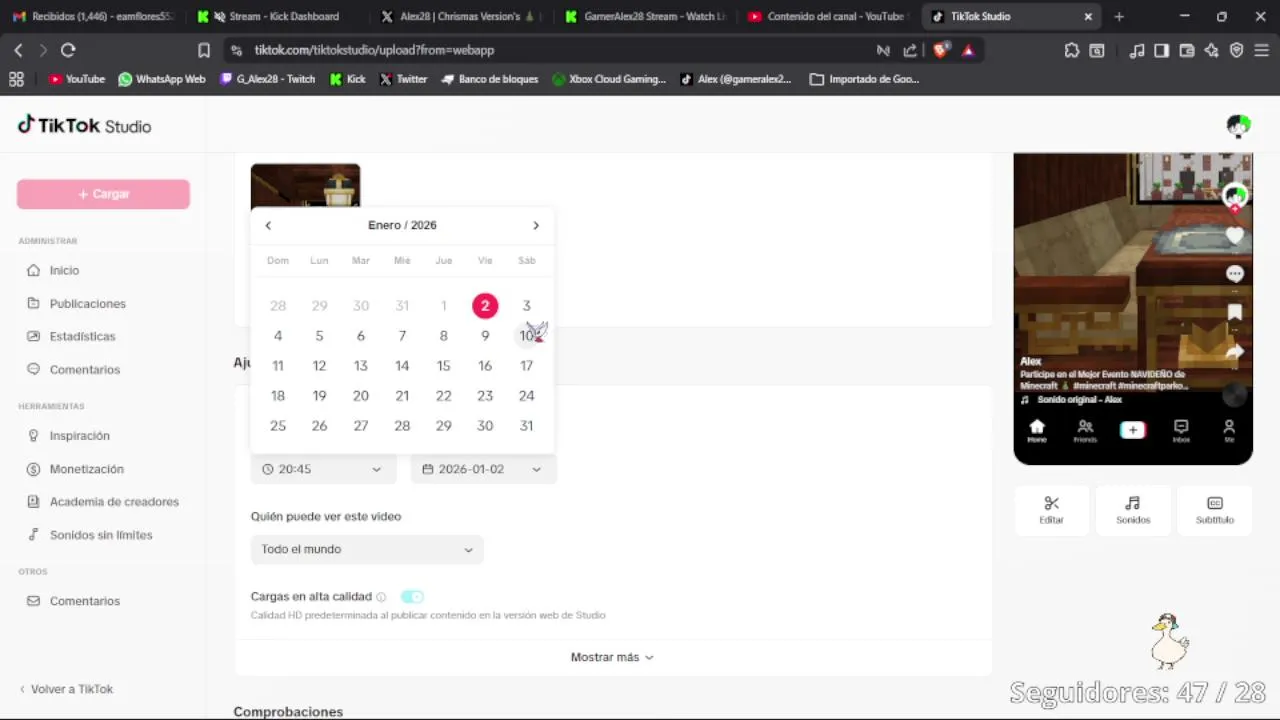Reload the page
This screenshot has width=1280, height=720.
point(68,50)
